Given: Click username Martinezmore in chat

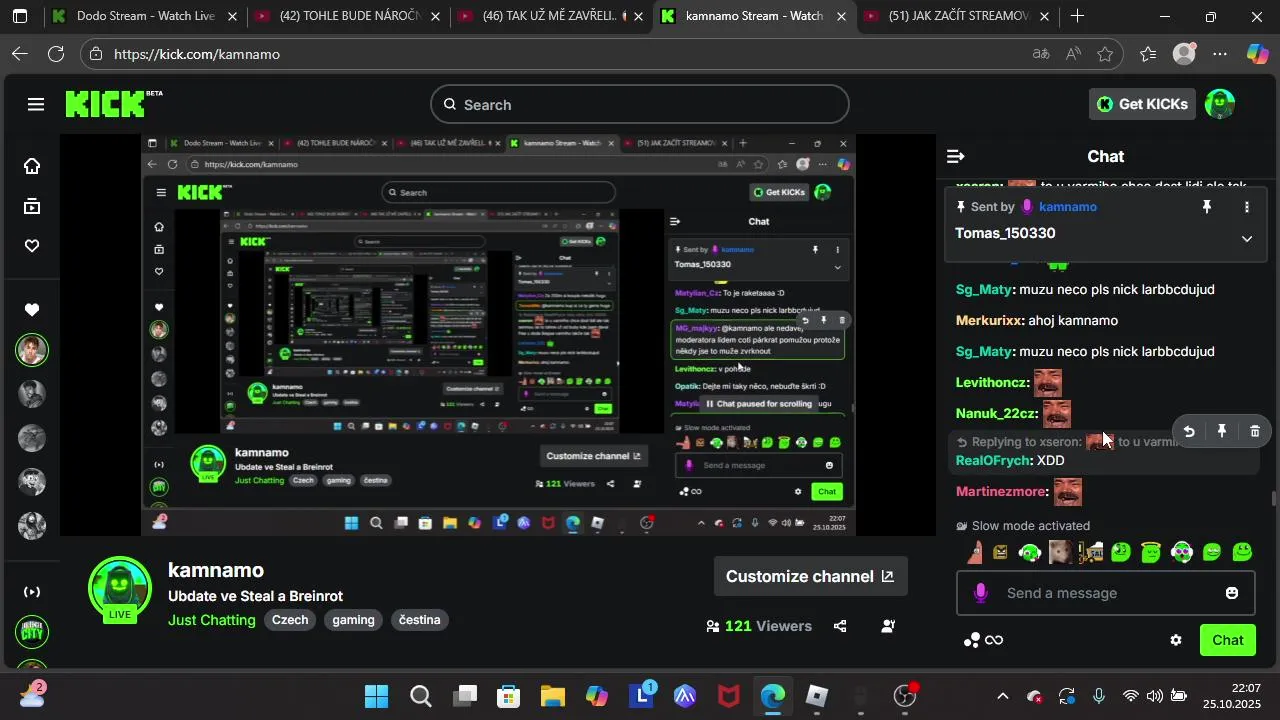Looking at the screenshot, I should pyautogui.click(x=1001, y=492).
